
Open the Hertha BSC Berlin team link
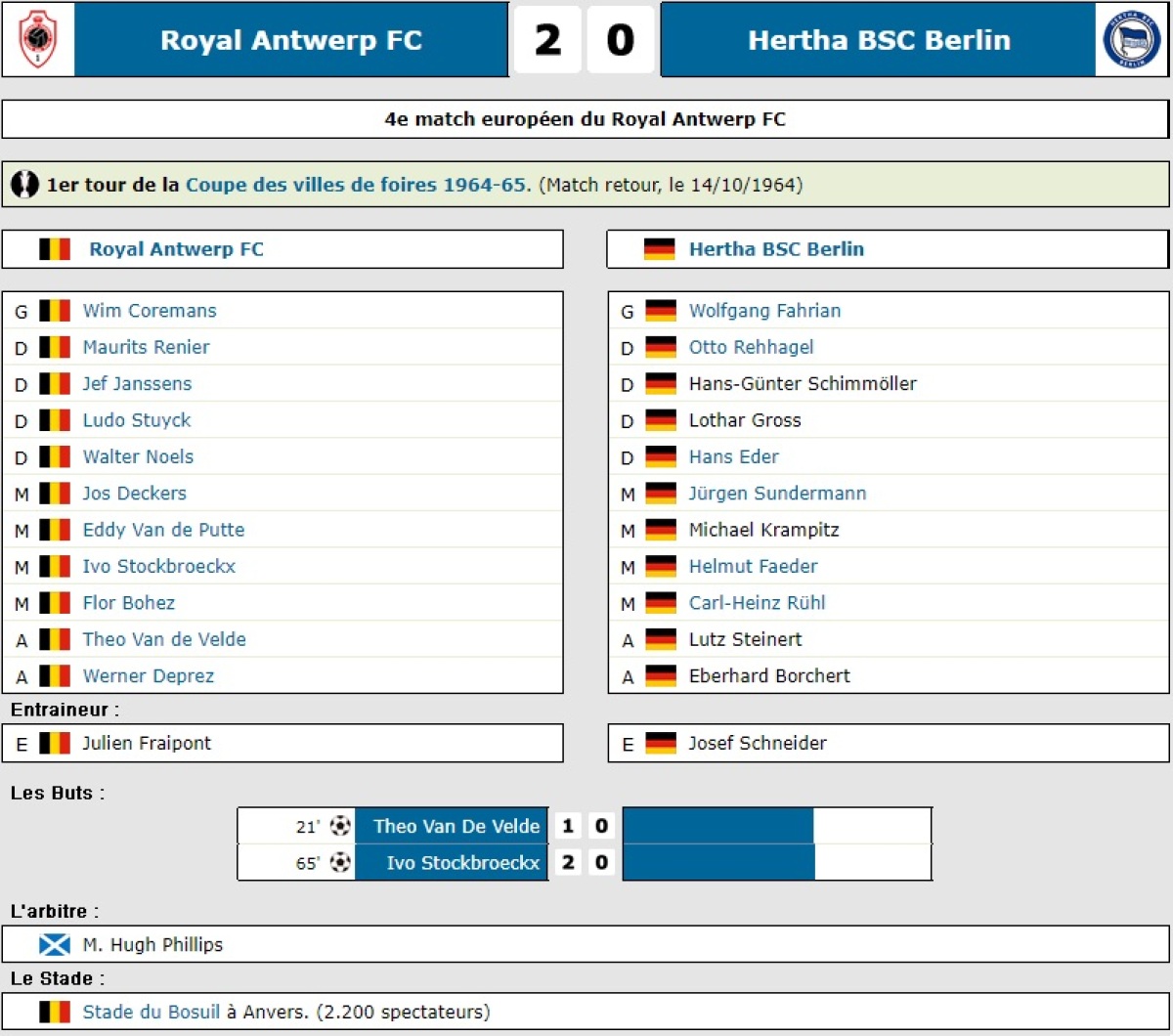(776, 249)
